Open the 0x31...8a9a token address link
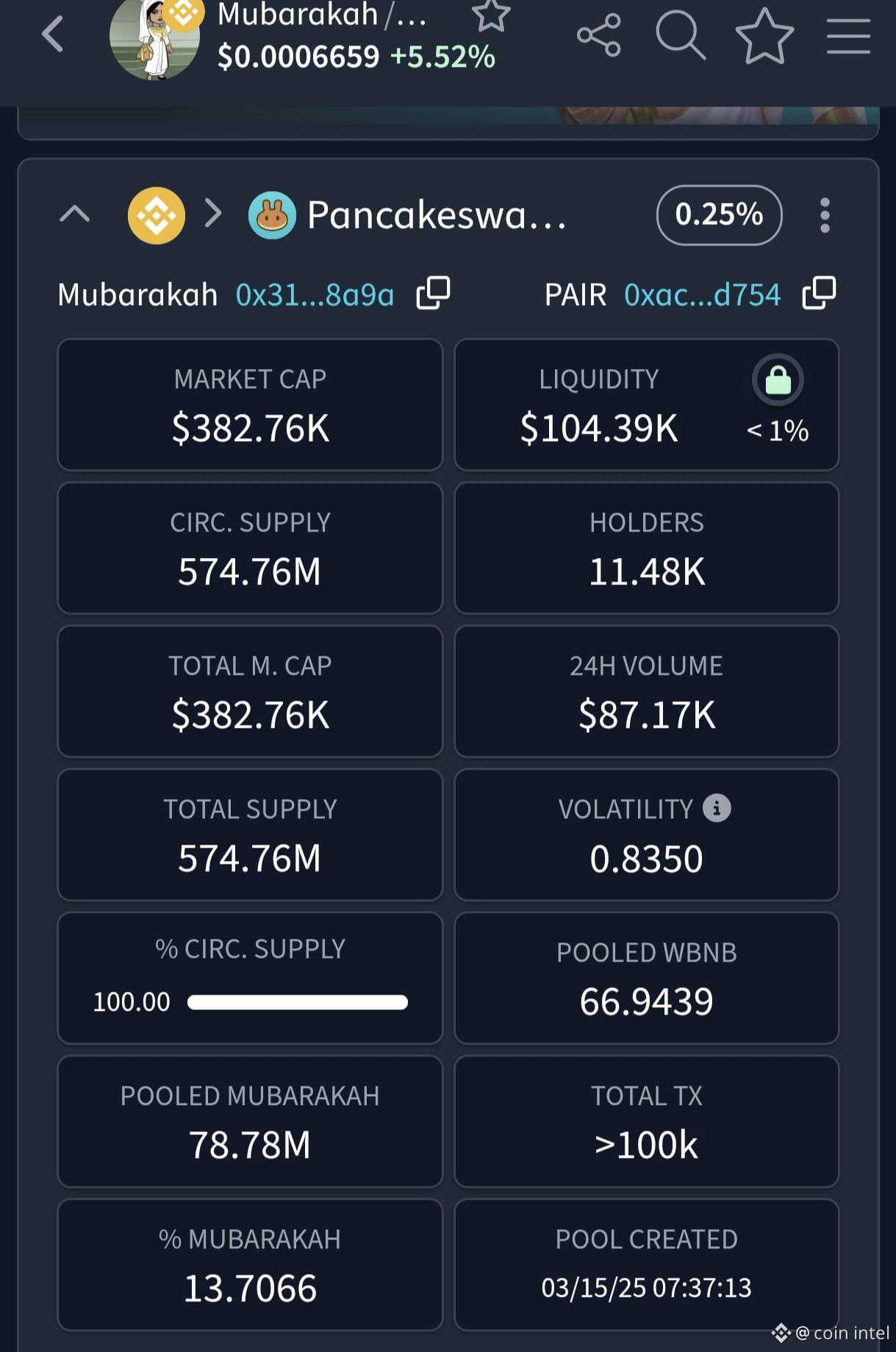Viewport: 896px width, 1352px height. pyautogui.click(x=315, y=295)
